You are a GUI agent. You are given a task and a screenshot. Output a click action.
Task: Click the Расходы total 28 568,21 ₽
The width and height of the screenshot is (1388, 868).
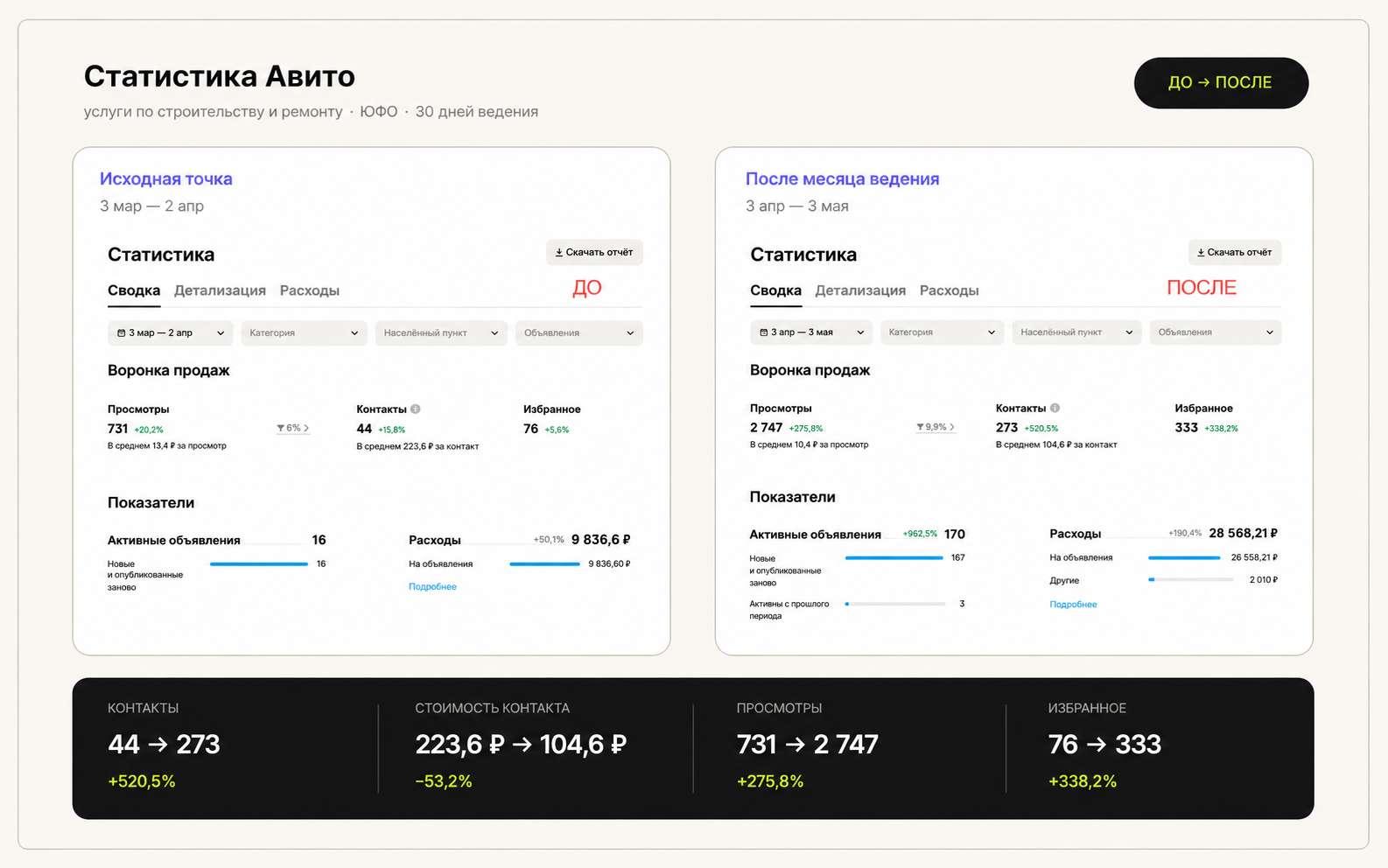(1243, 533)
